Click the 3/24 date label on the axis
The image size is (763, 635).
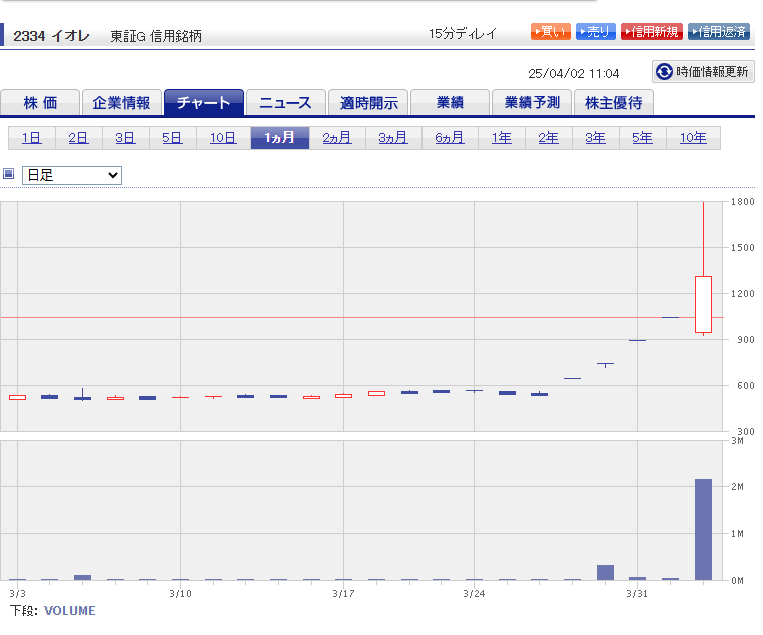pyautogui.click(x=474, y=594)
